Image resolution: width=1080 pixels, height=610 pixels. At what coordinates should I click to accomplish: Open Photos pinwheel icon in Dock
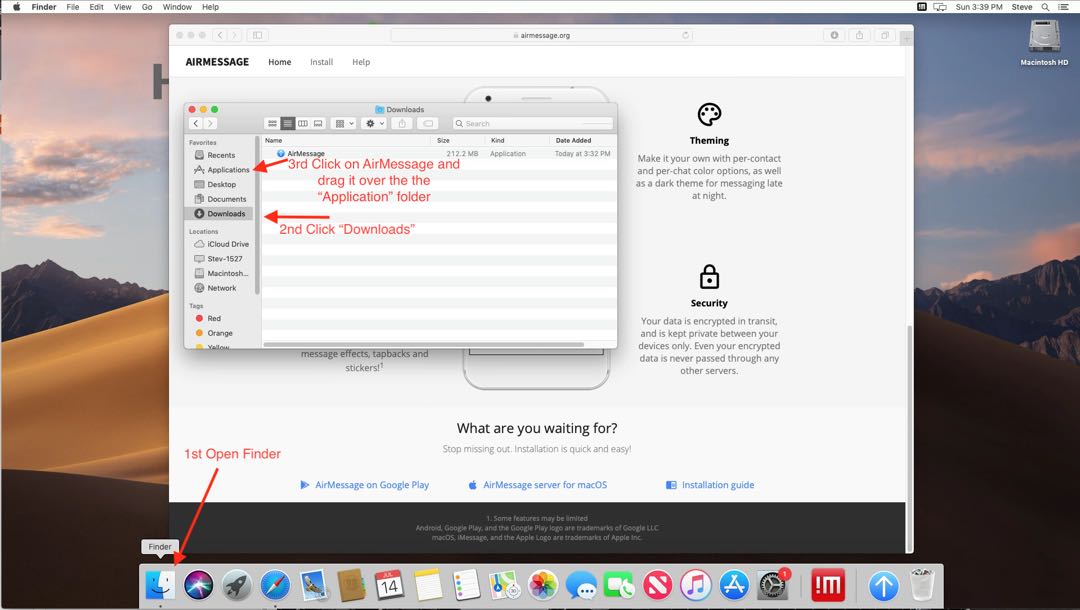tap(543, 585)
